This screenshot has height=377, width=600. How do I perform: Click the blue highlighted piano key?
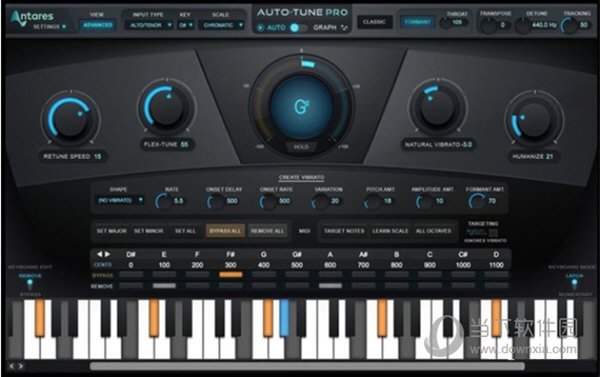click(284, 318)
